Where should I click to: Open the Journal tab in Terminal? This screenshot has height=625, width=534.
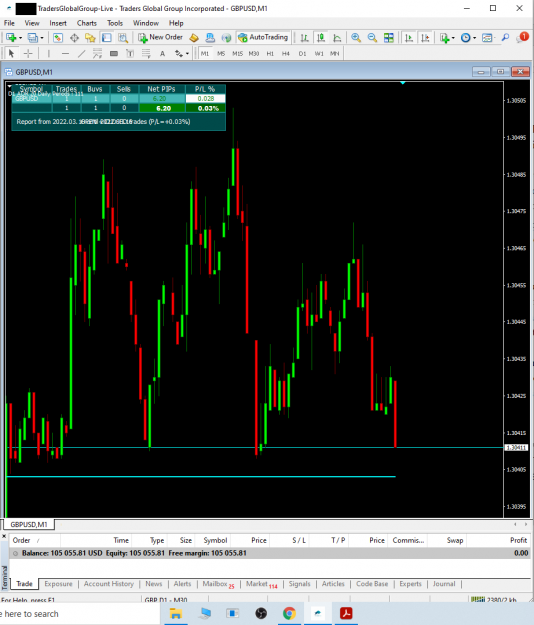pos(444,584)
